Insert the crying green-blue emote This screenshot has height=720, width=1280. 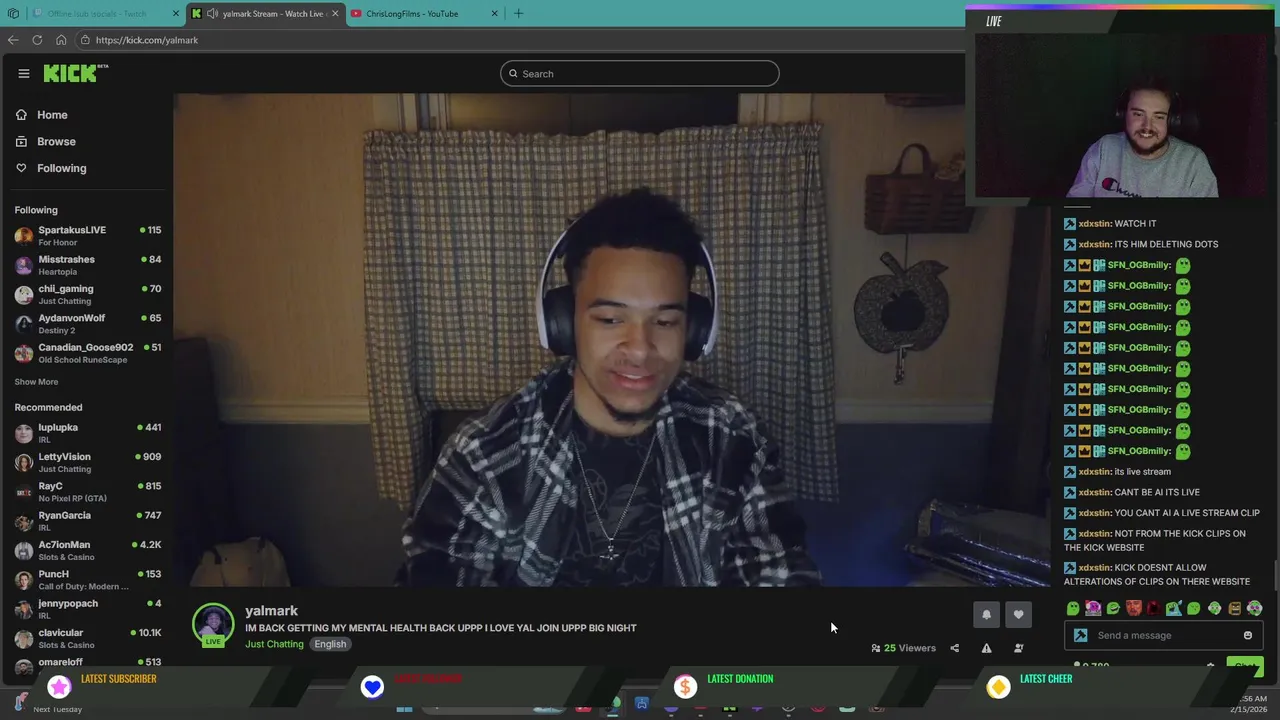click(x=1173, y=608)
